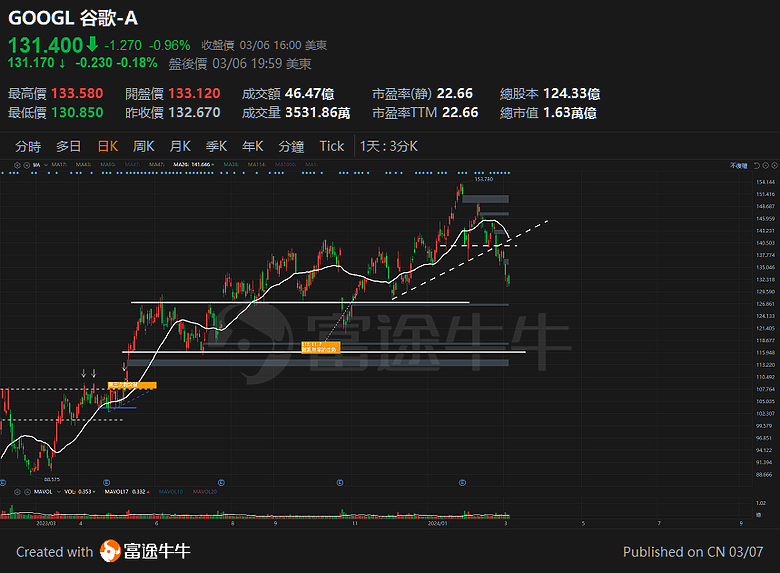Click the 最高價 133.580 value
780x573 pixels.
[77, 94]
